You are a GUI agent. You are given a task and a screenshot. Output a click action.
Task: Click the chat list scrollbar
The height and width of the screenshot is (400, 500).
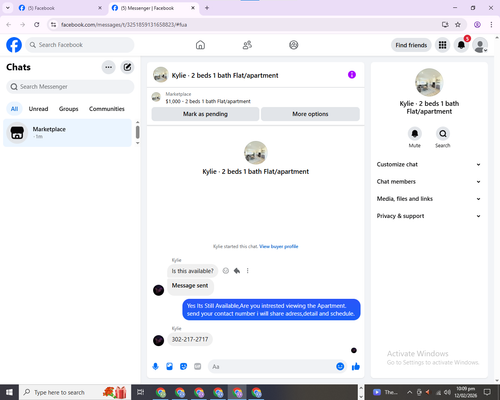(x=137, y=132)
